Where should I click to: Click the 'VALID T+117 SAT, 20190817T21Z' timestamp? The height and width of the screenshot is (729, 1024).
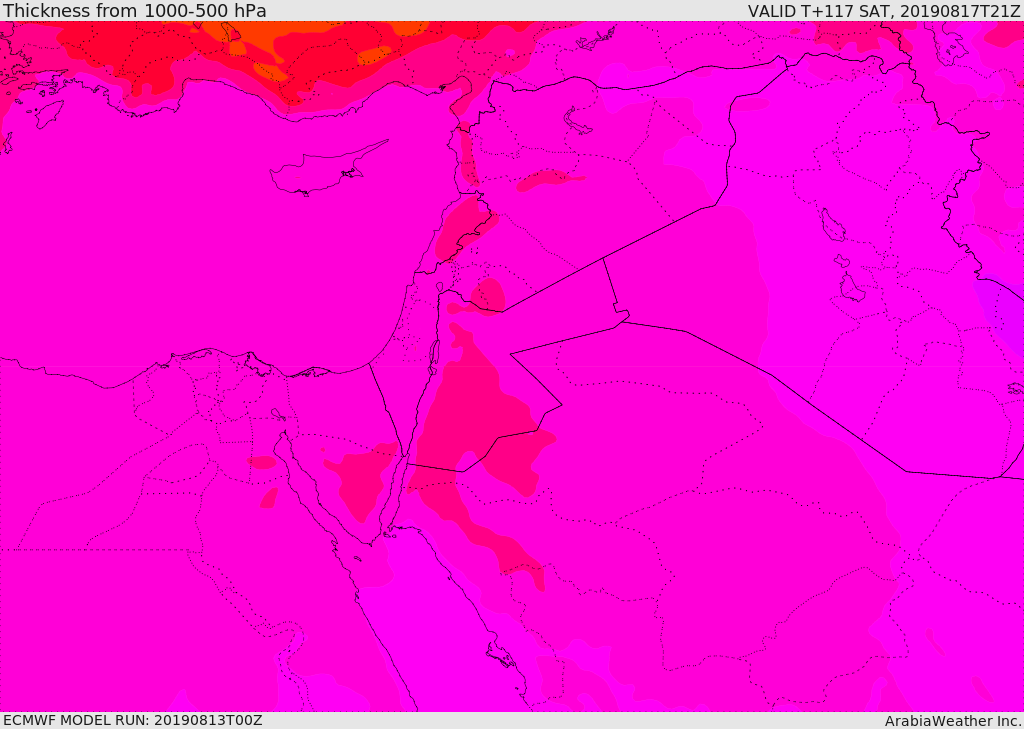point(884,11)
